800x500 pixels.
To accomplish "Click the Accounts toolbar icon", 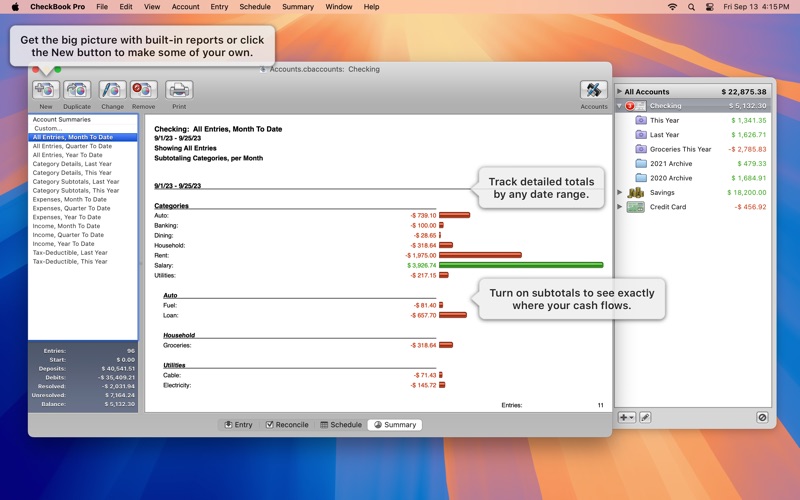I will [594, 90].
